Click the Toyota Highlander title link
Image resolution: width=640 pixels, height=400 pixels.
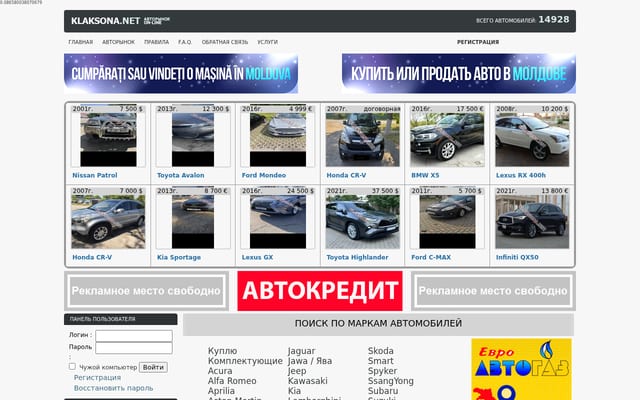click(x=358, y=257)
